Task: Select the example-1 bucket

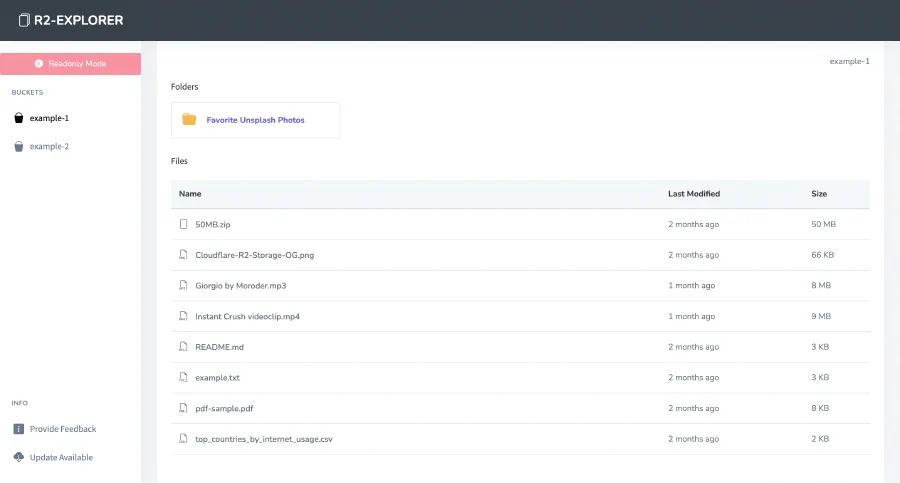Action: click(49, 118)
